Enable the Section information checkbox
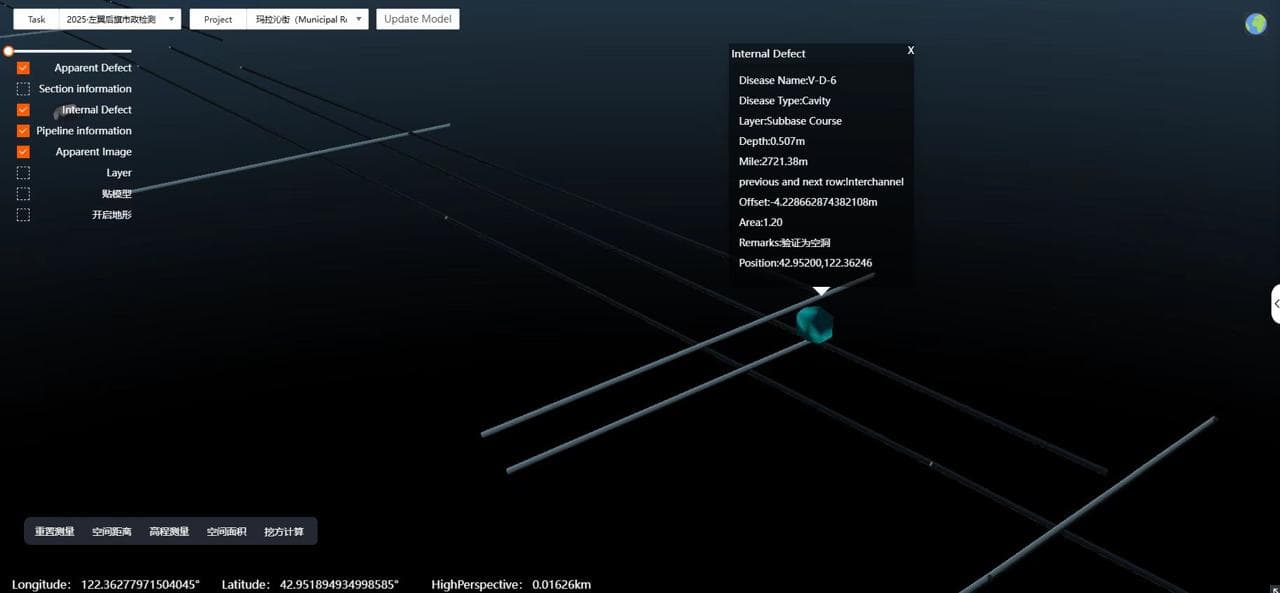1280x593 pixels. 23,89
